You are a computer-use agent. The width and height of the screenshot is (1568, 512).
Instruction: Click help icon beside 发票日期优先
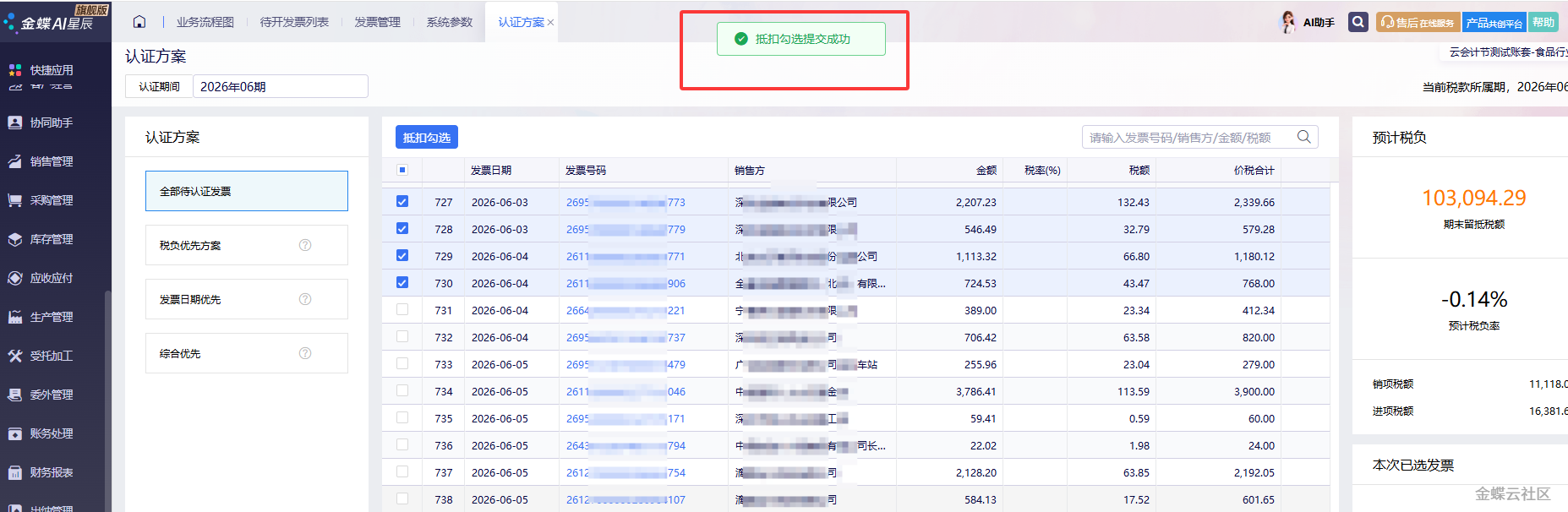(305, 299)
